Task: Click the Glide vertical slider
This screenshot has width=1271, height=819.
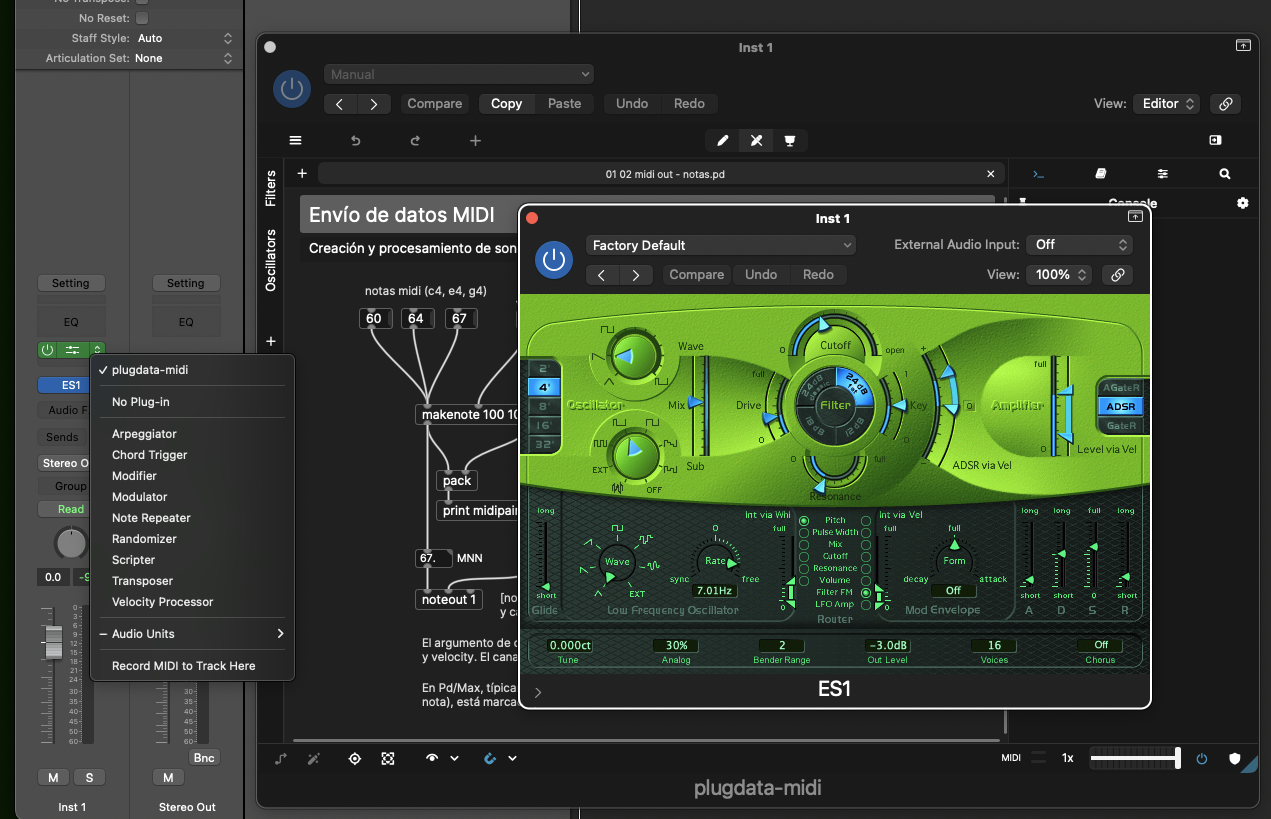Action: [546, 553]
